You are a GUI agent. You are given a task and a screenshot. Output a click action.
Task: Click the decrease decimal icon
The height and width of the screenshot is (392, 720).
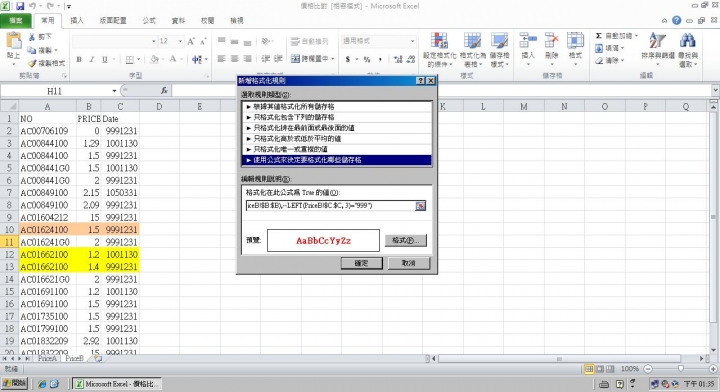coord(411,59)
